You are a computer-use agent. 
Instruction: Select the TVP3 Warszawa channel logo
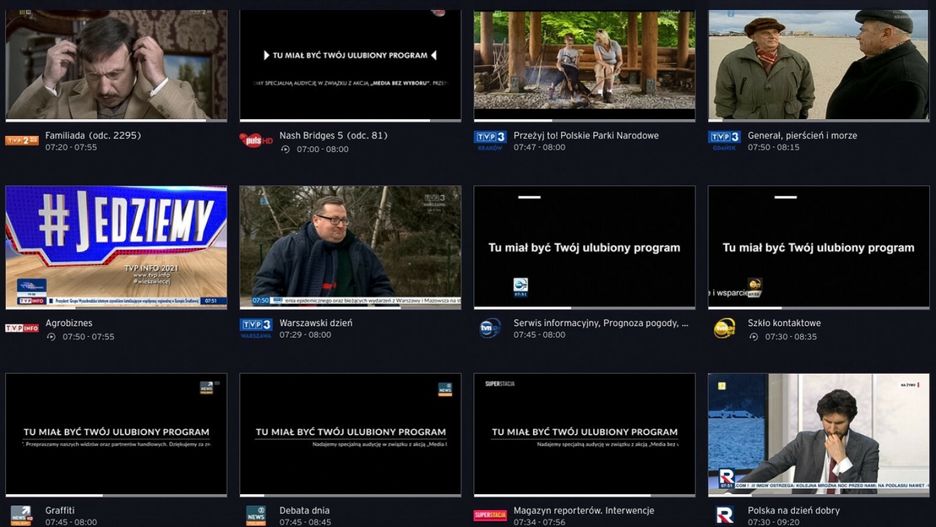[256, 328]
